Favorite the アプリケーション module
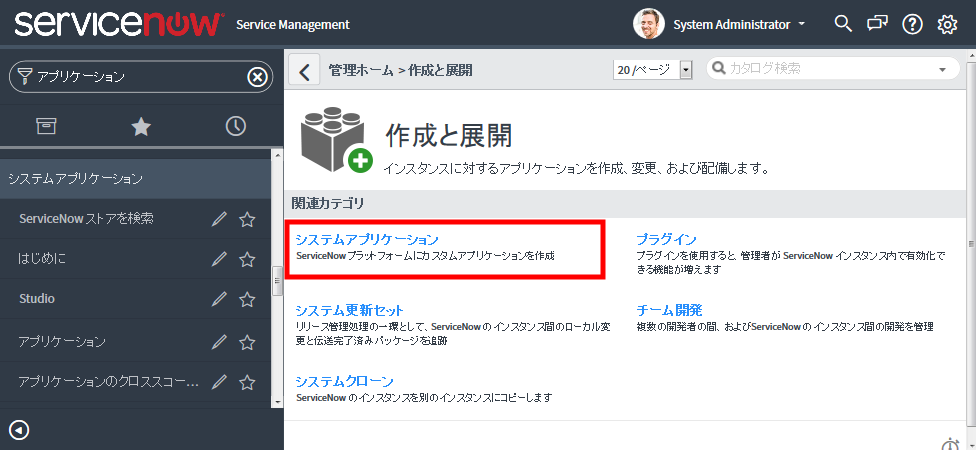This screenshot has height=450, width=976. [248, 342]
